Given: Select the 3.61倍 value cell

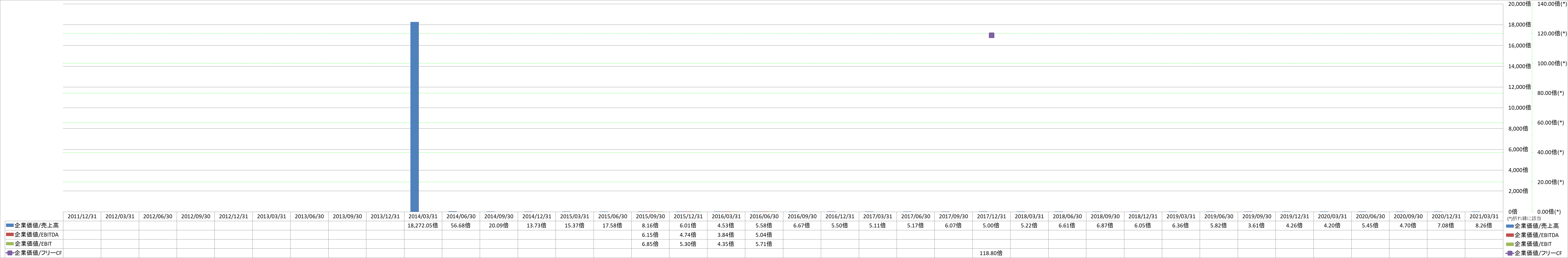Looking at the screenshot, I should click(x=1256, y=225).
